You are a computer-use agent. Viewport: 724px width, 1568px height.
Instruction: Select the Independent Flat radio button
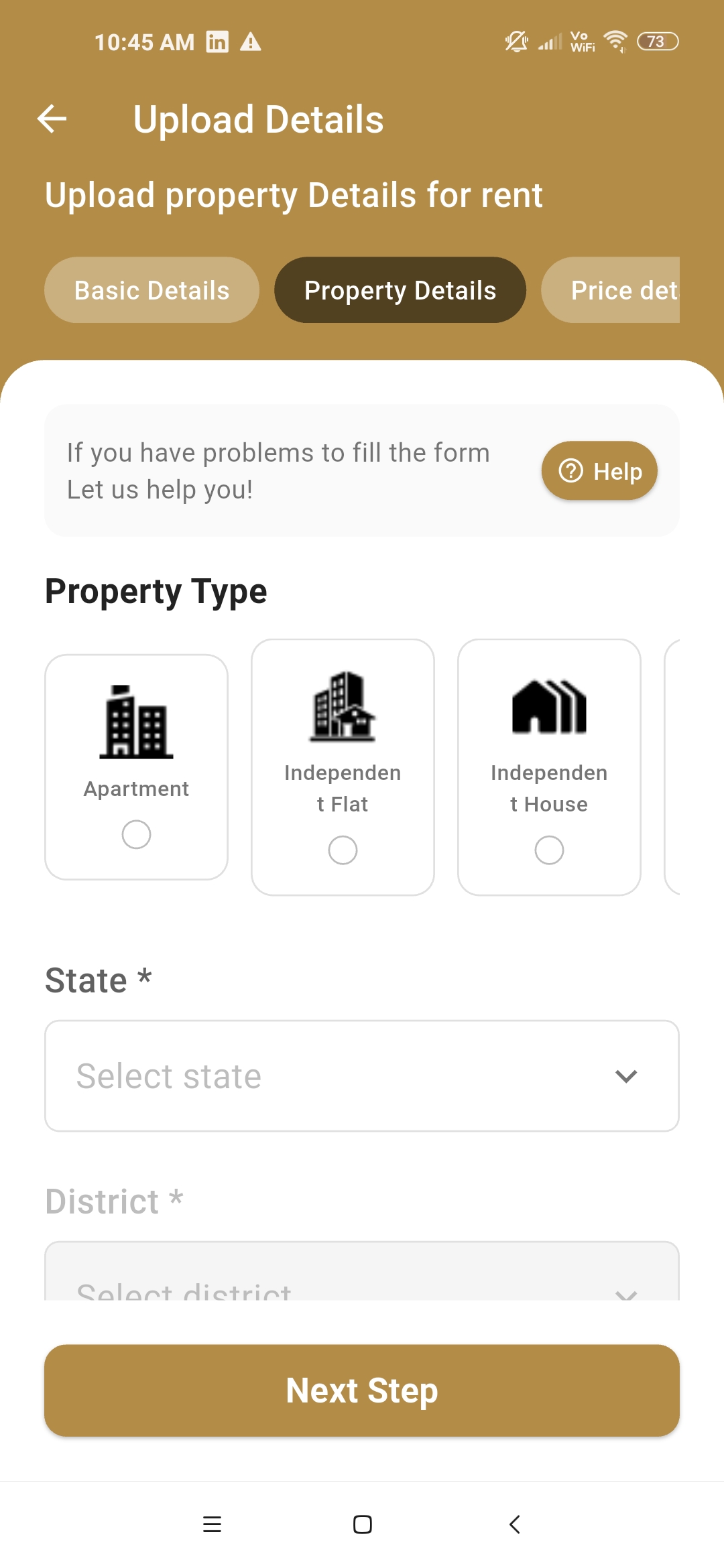coord(343,850)
